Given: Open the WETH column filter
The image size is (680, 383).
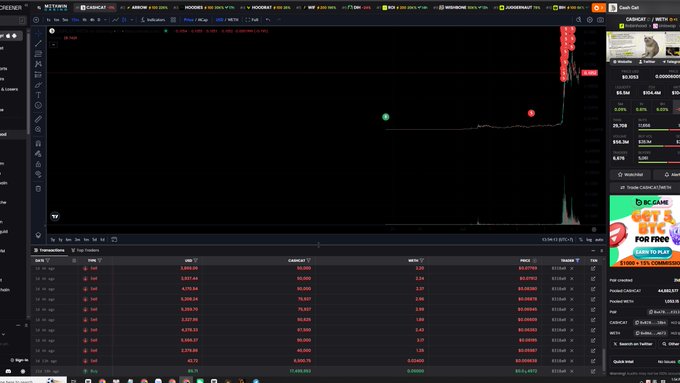Looking at the screenshot, I should [x=422, y=261].
